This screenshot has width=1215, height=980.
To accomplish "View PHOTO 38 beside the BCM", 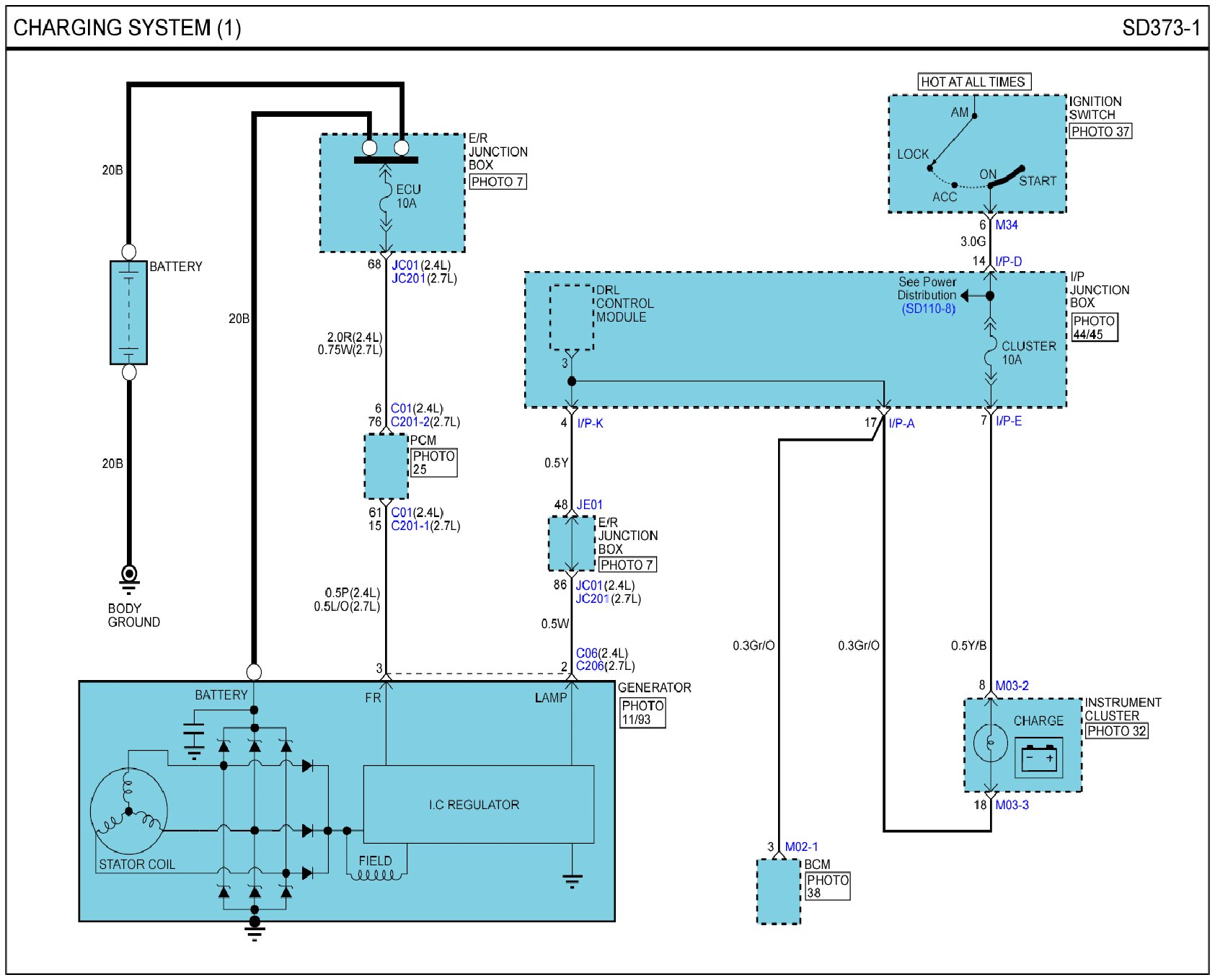I will (x=827, y=886).
